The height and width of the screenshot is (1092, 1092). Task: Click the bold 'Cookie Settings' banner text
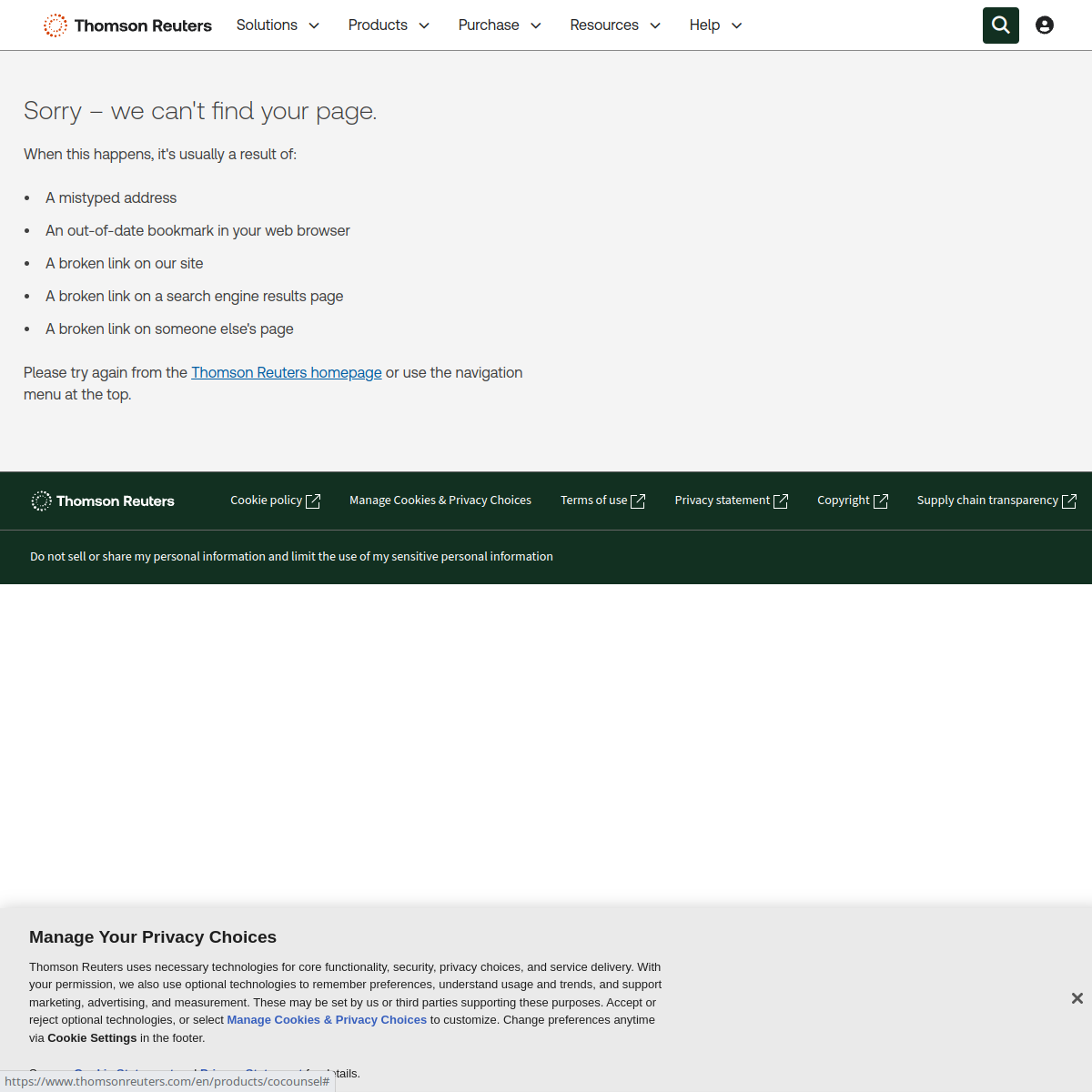coord(92,1038)
